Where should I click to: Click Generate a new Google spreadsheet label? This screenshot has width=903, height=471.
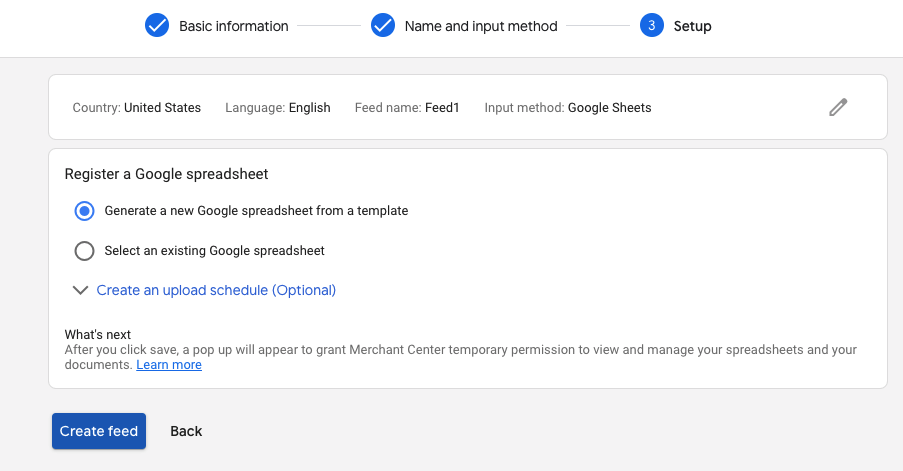coord(256,211)
